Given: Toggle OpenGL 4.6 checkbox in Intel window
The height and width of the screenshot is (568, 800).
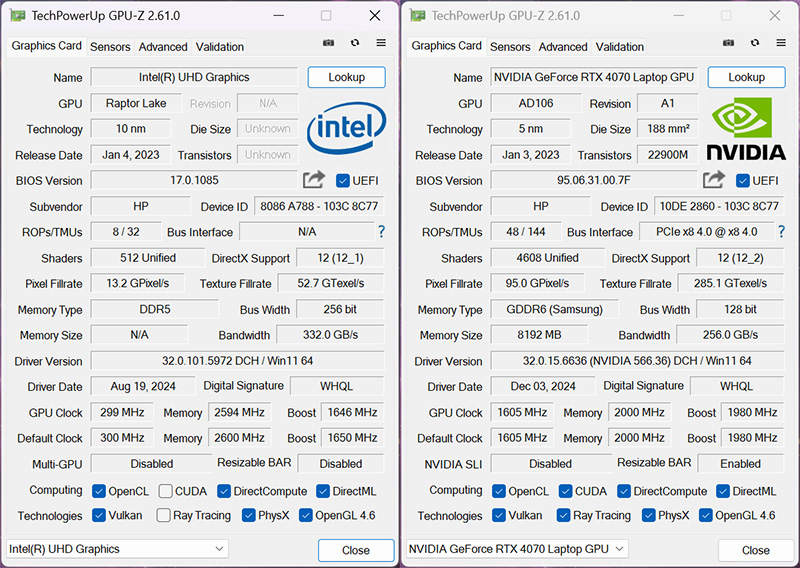Looking at the screenshot, I should 306,515.
